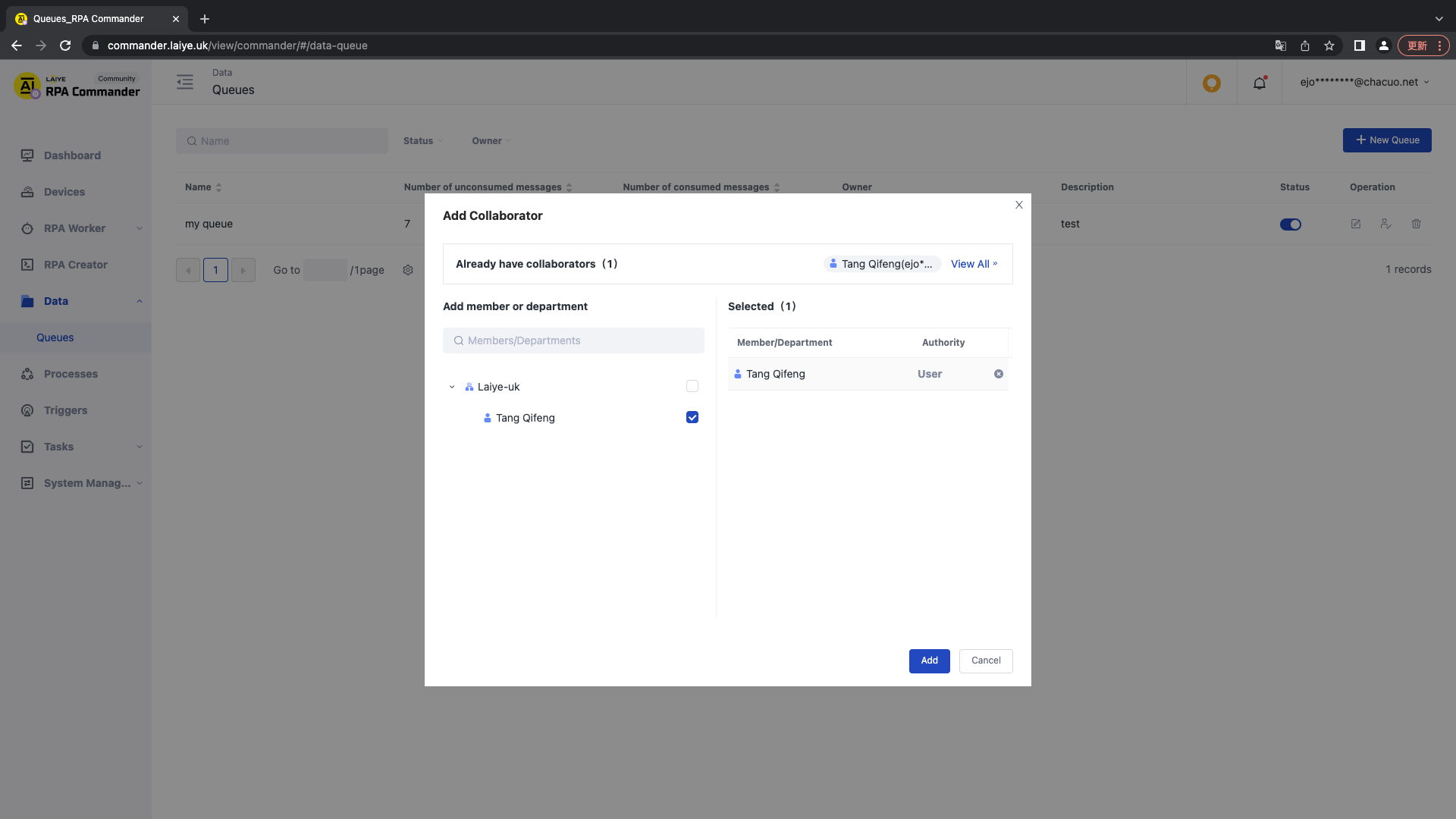The height and width of the screenshot is (819, 1456).
Task: Click the Data folder sidebar icon
Action: tap(27, 301)
